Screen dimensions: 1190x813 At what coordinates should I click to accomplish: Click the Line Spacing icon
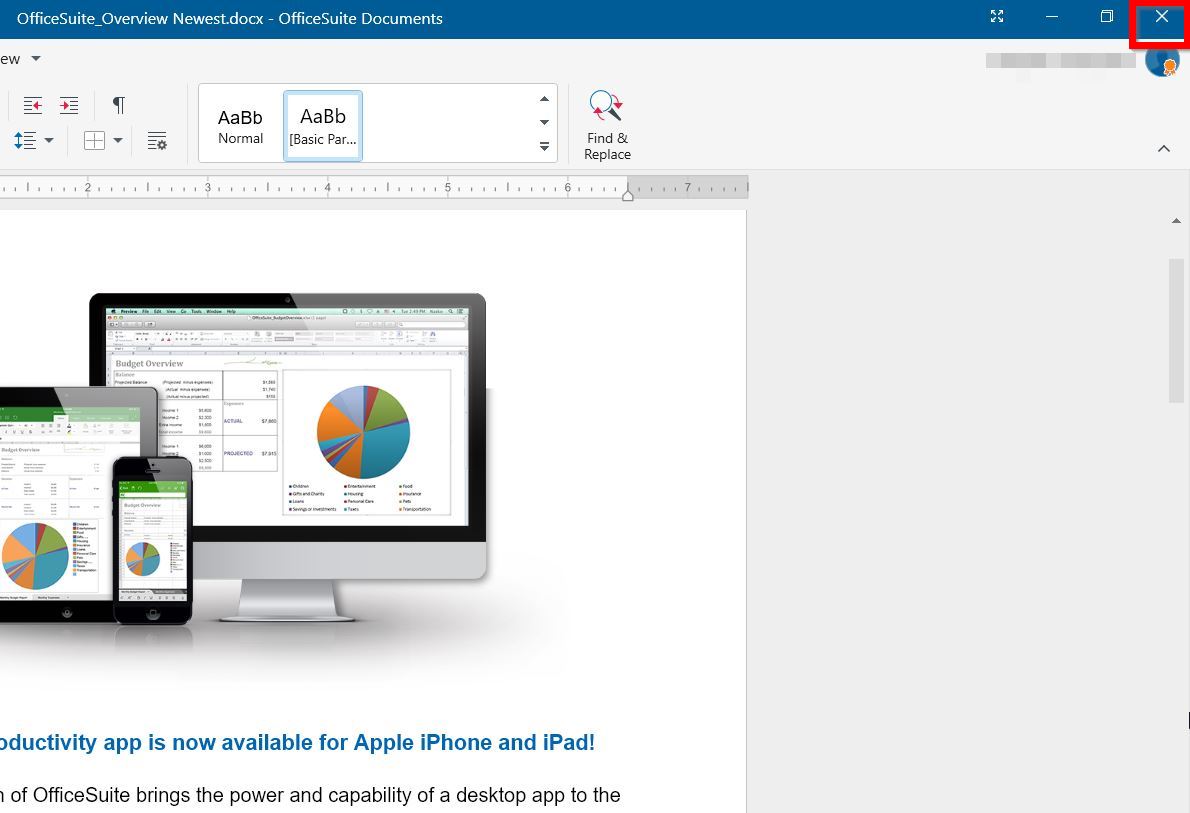(x=25, y=140)
